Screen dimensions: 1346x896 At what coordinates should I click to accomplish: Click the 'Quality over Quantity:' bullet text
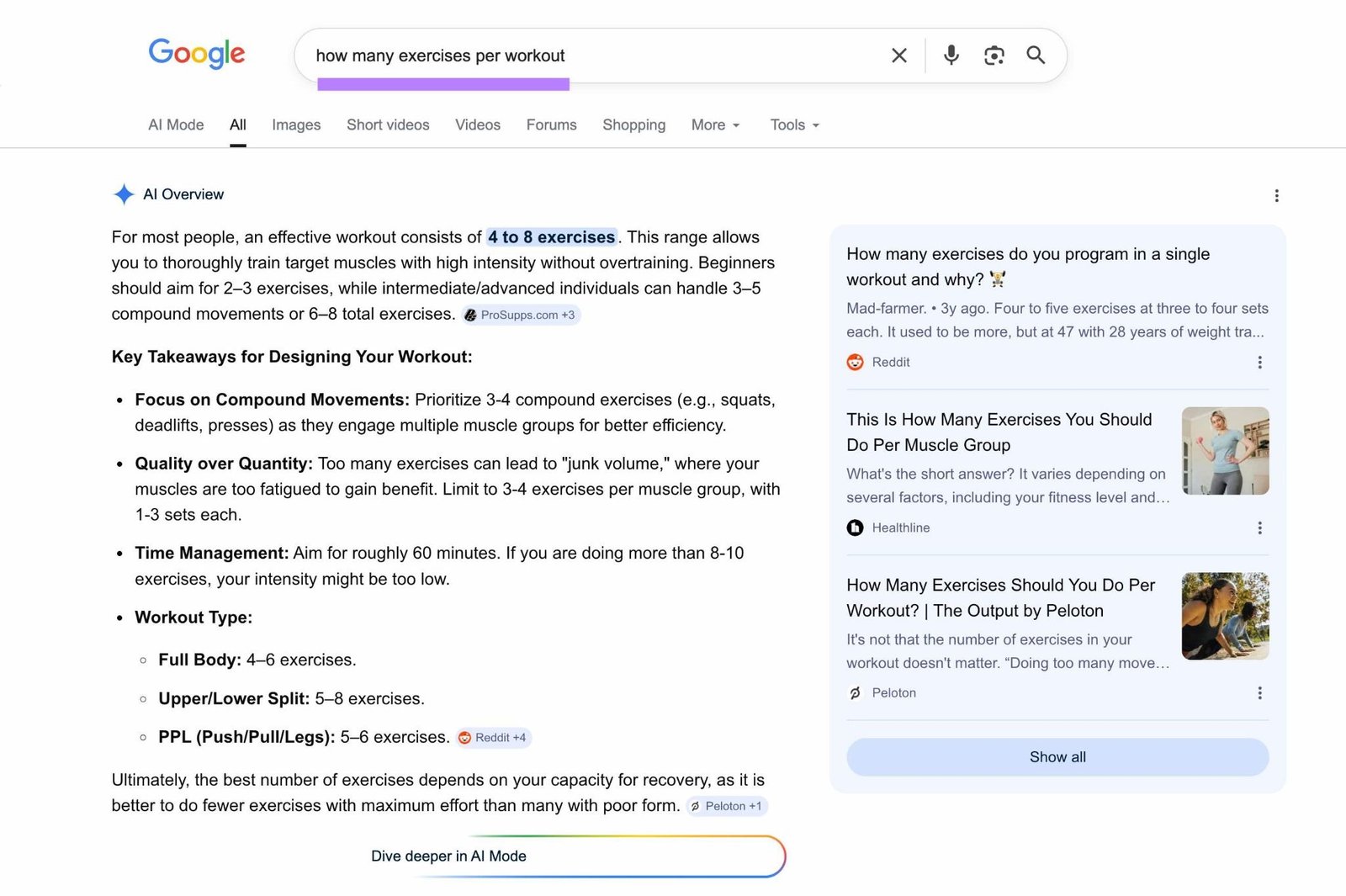point(224,464)
